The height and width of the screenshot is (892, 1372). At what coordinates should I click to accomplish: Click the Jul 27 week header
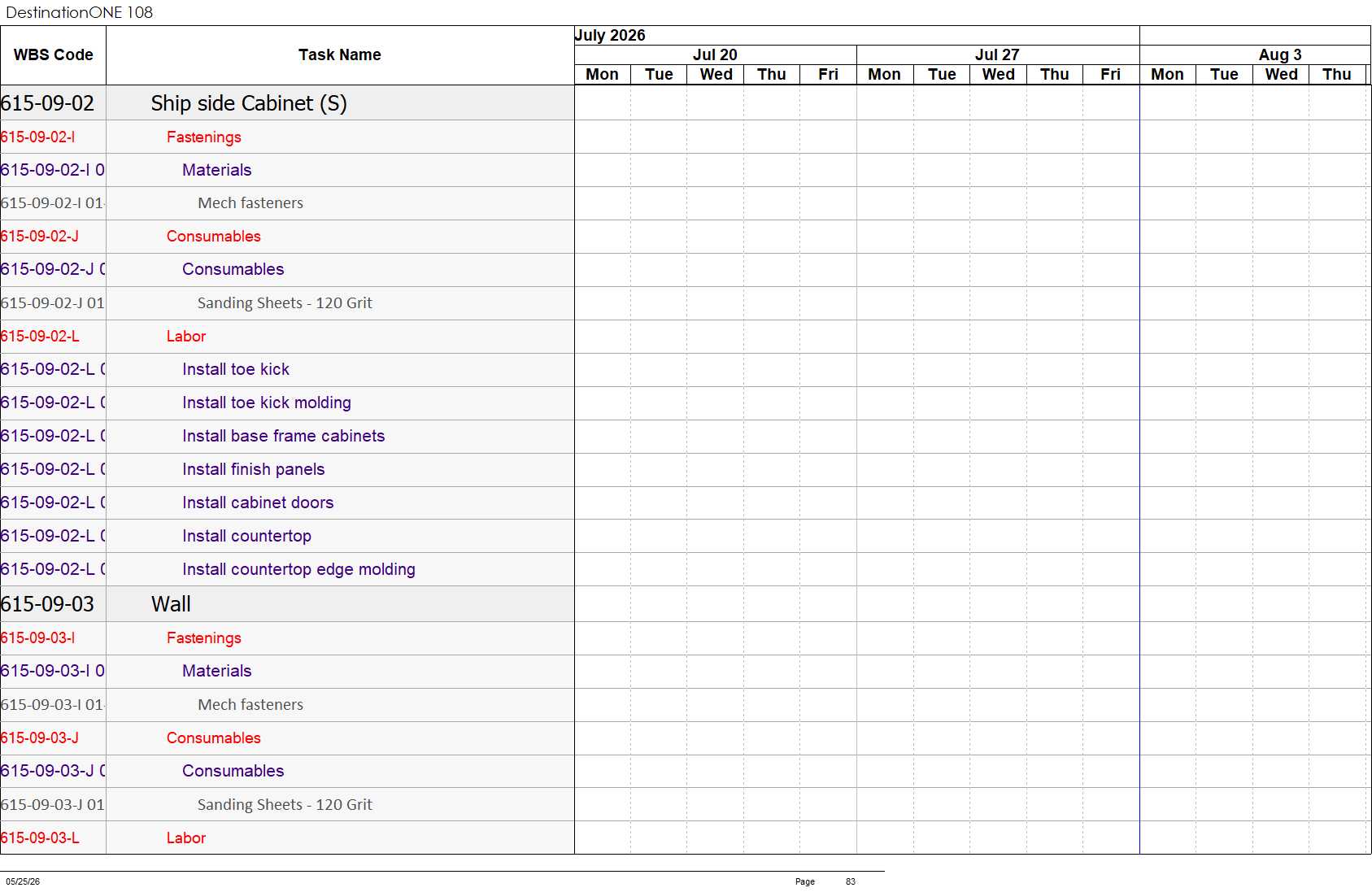point(997,54)
